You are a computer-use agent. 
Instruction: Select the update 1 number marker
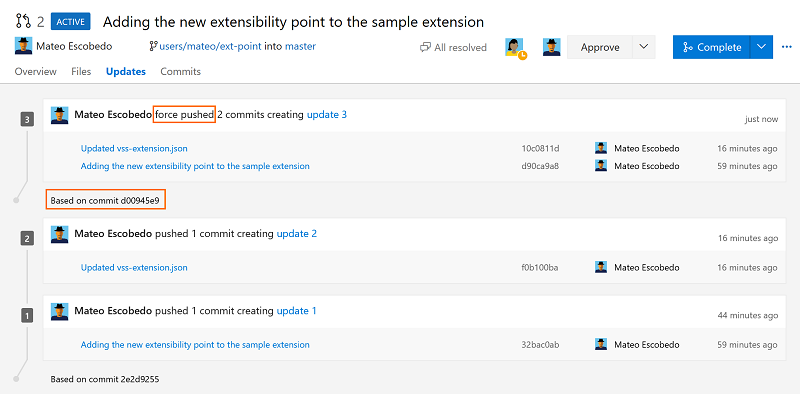tap(27, 316)
